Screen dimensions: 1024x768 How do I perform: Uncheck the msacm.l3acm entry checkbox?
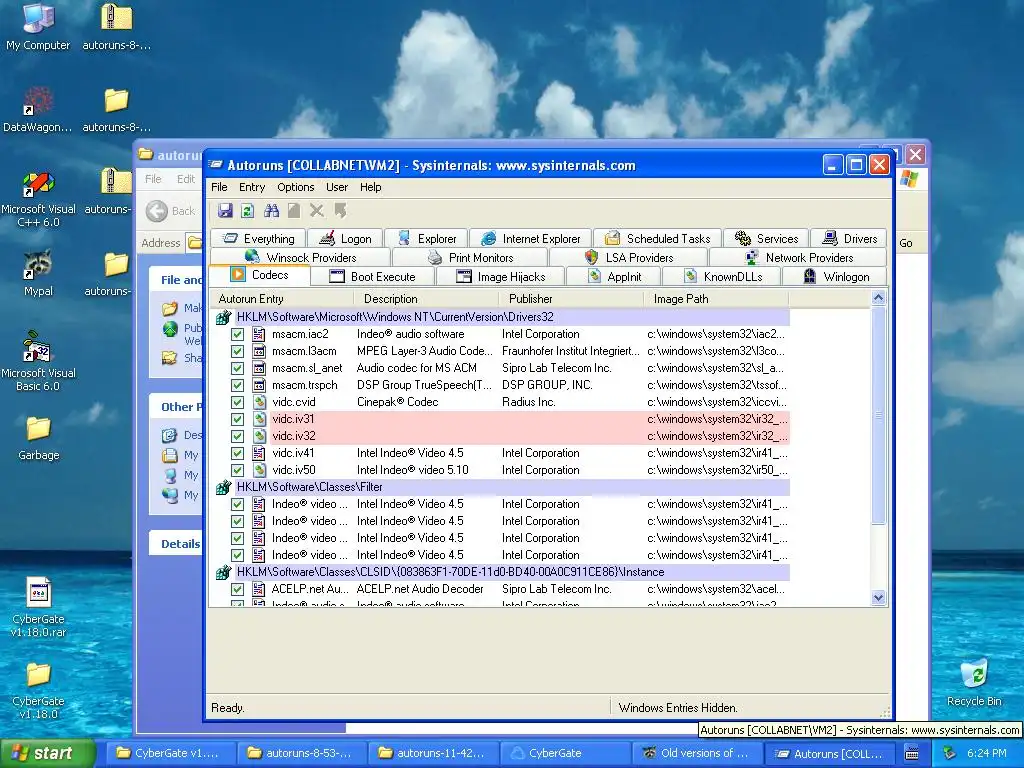point(238,351)
